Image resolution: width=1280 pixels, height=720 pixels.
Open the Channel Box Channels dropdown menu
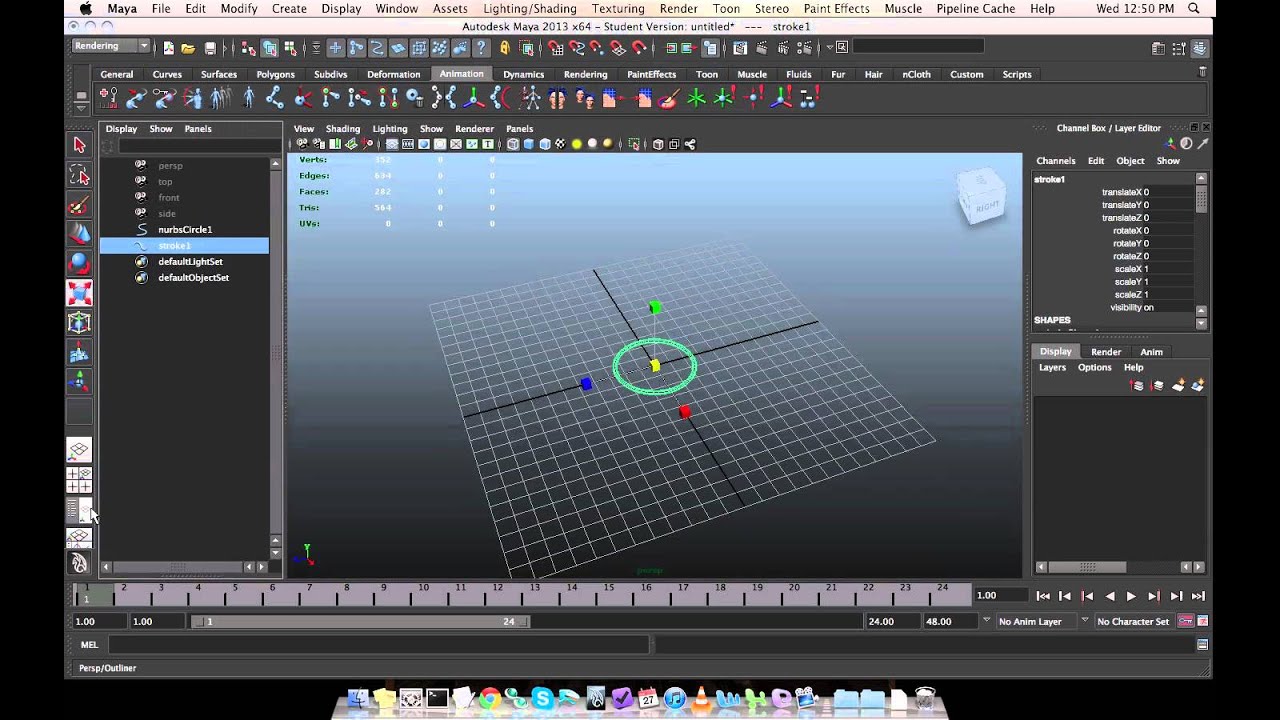(x=1055, y=160)
